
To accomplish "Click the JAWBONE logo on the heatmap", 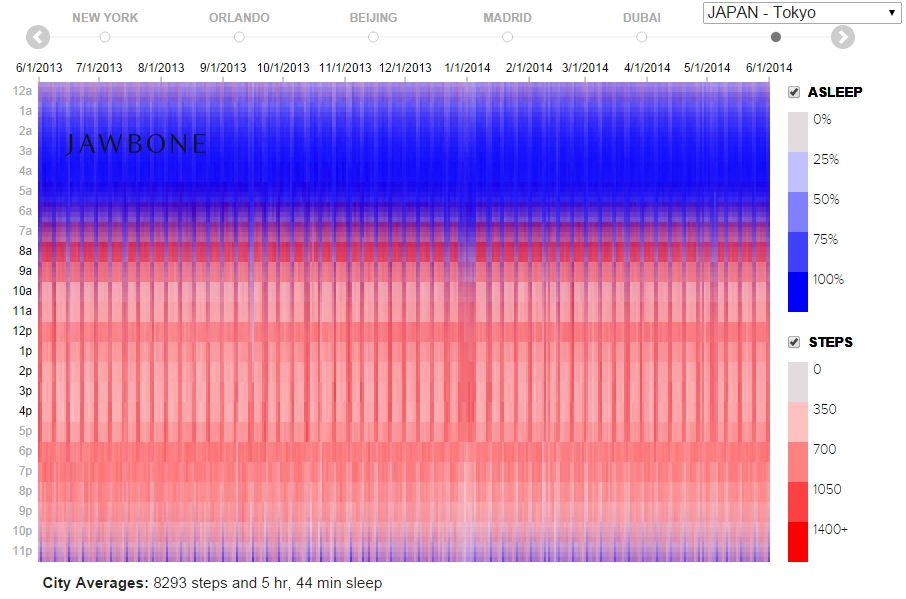I will [x=136, y=144].
